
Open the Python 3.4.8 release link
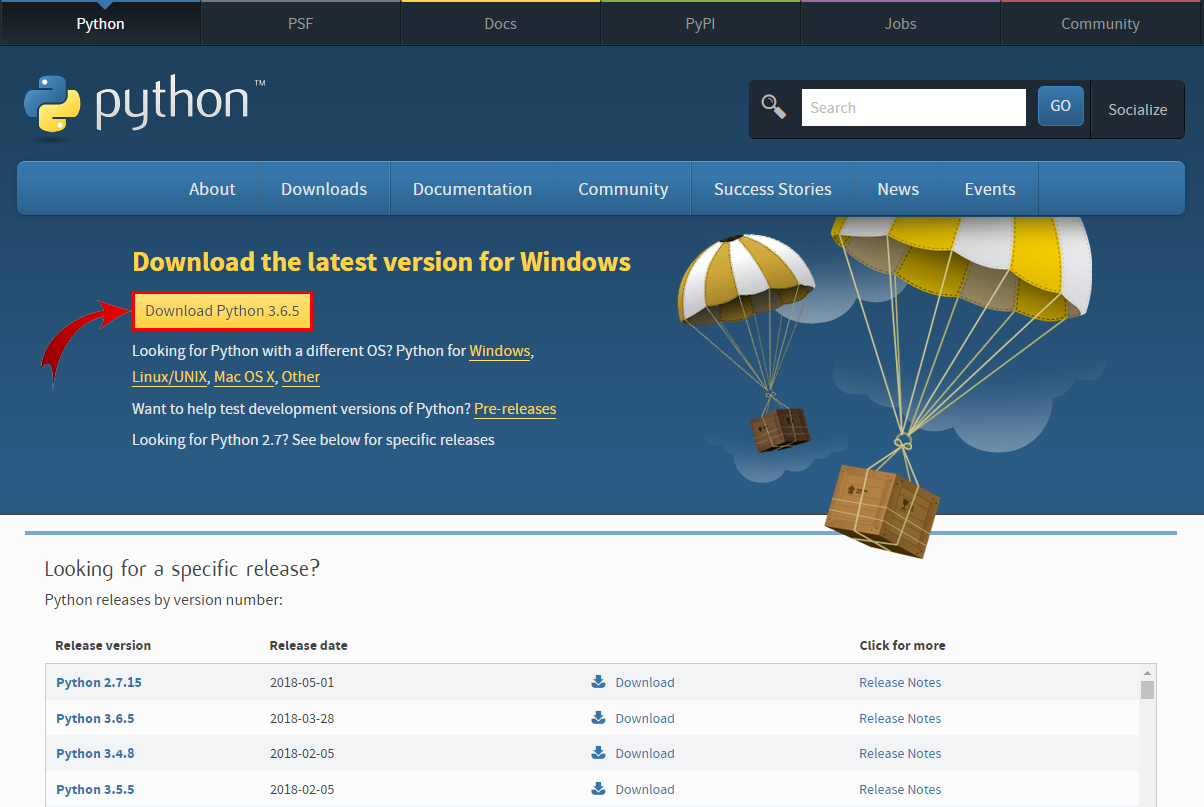click(x=95, y=753)
